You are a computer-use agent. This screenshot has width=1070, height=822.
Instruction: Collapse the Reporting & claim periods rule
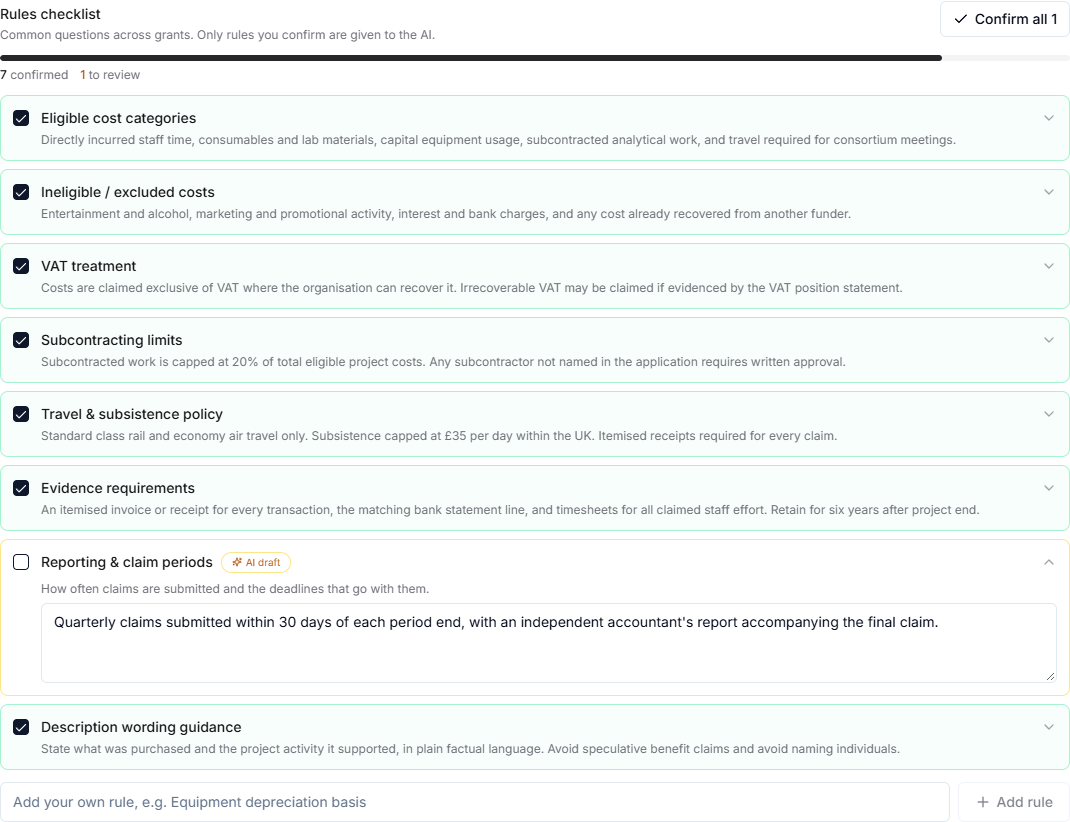[1049, 562]
